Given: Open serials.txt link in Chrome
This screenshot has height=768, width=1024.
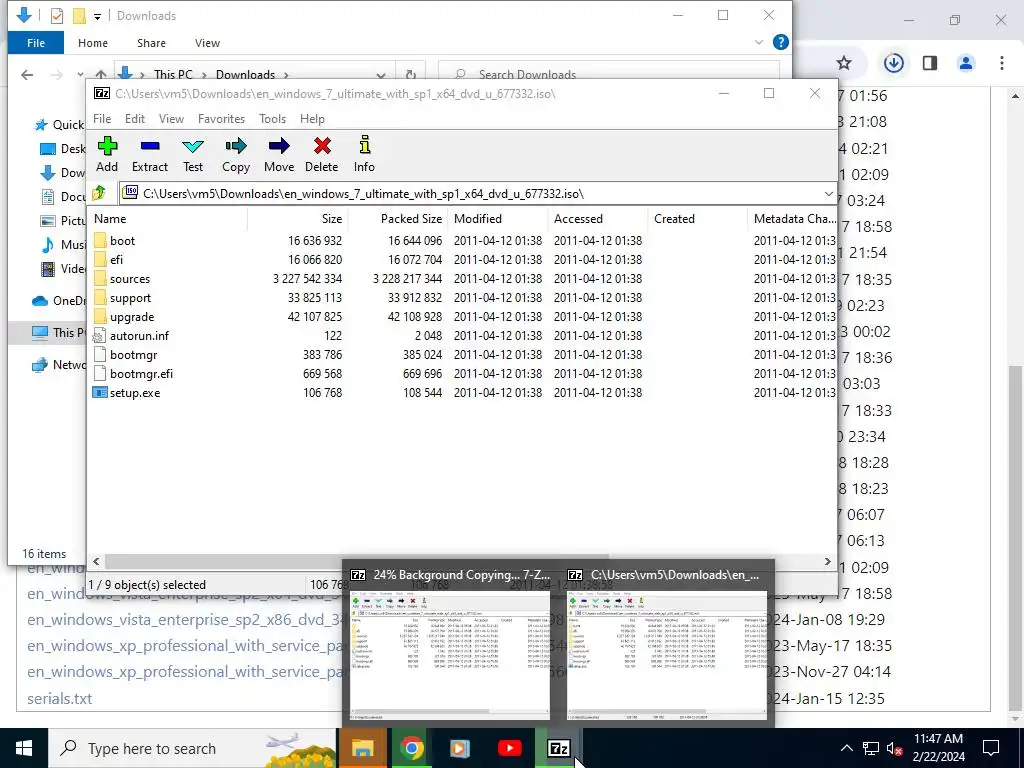Looking at the screenshot, I should click(x=59, y=698).
